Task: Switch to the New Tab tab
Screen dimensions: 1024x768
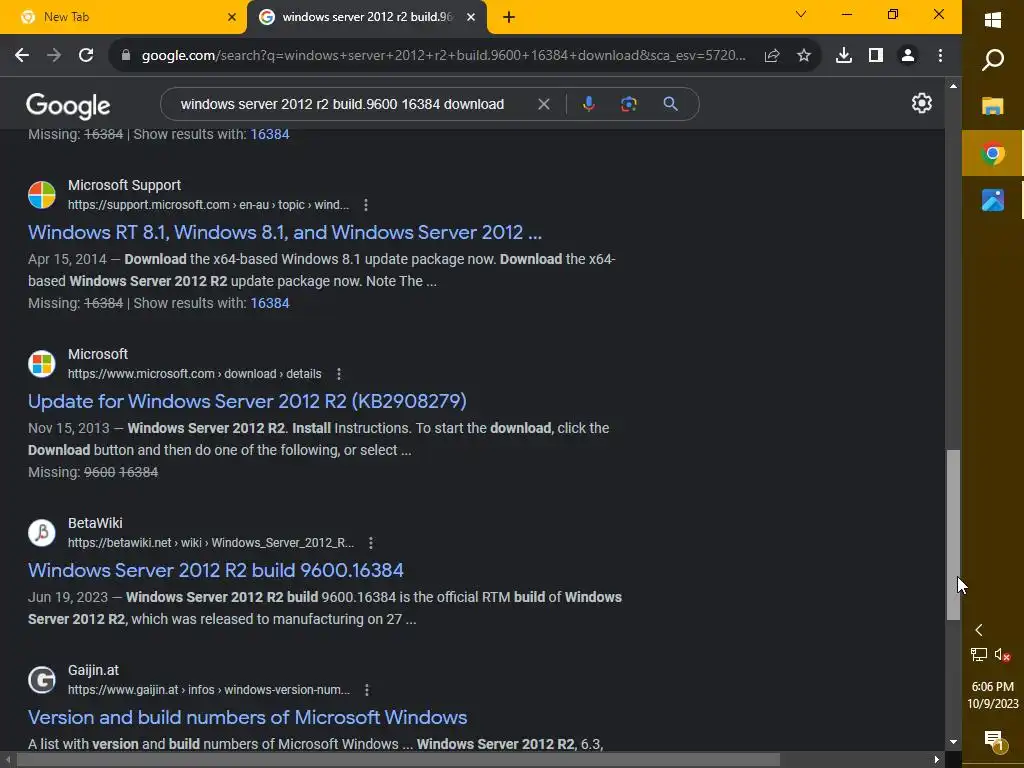Action: click(x=123, y=17)
